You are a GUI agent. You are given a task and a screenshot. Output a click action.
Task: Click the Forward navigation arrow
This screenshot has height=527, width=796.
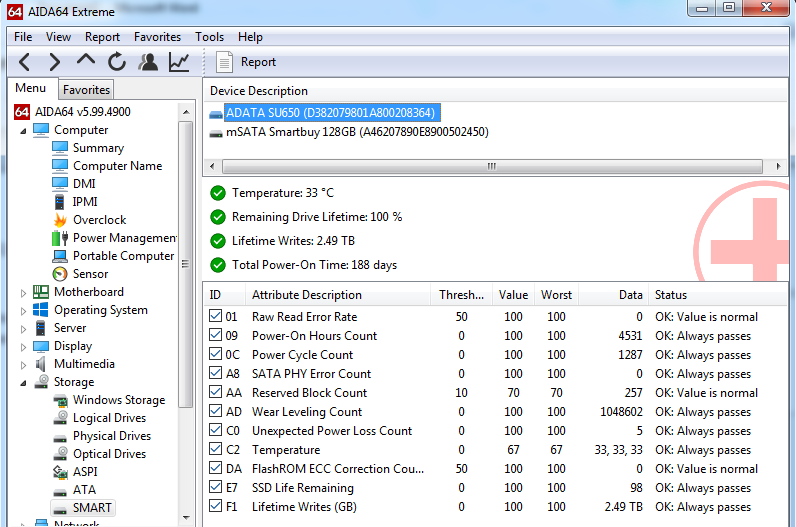[x=55, y=62]
